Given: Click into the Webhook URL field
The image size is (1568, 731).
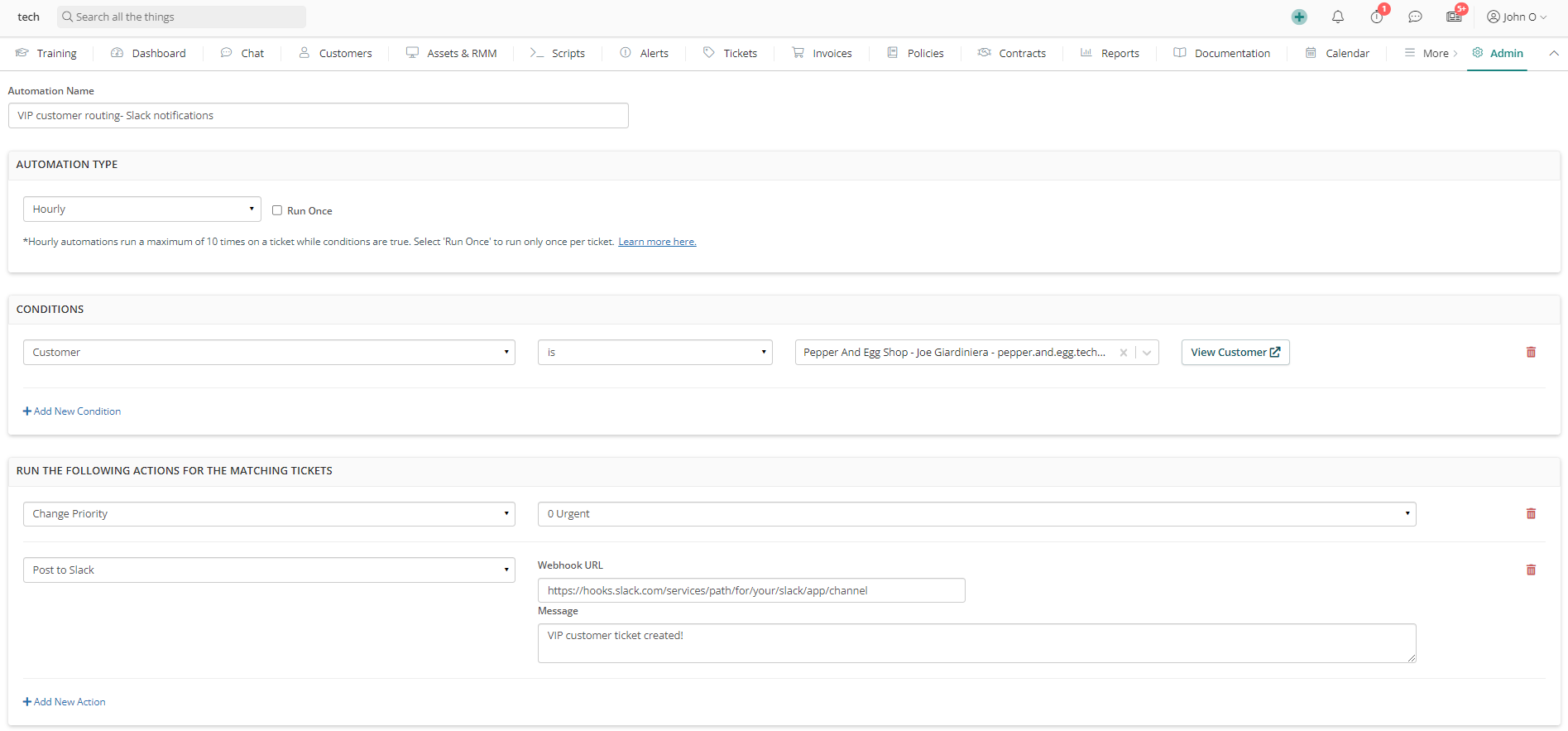Looking at the screenshot, I should [x=750, y=590].
